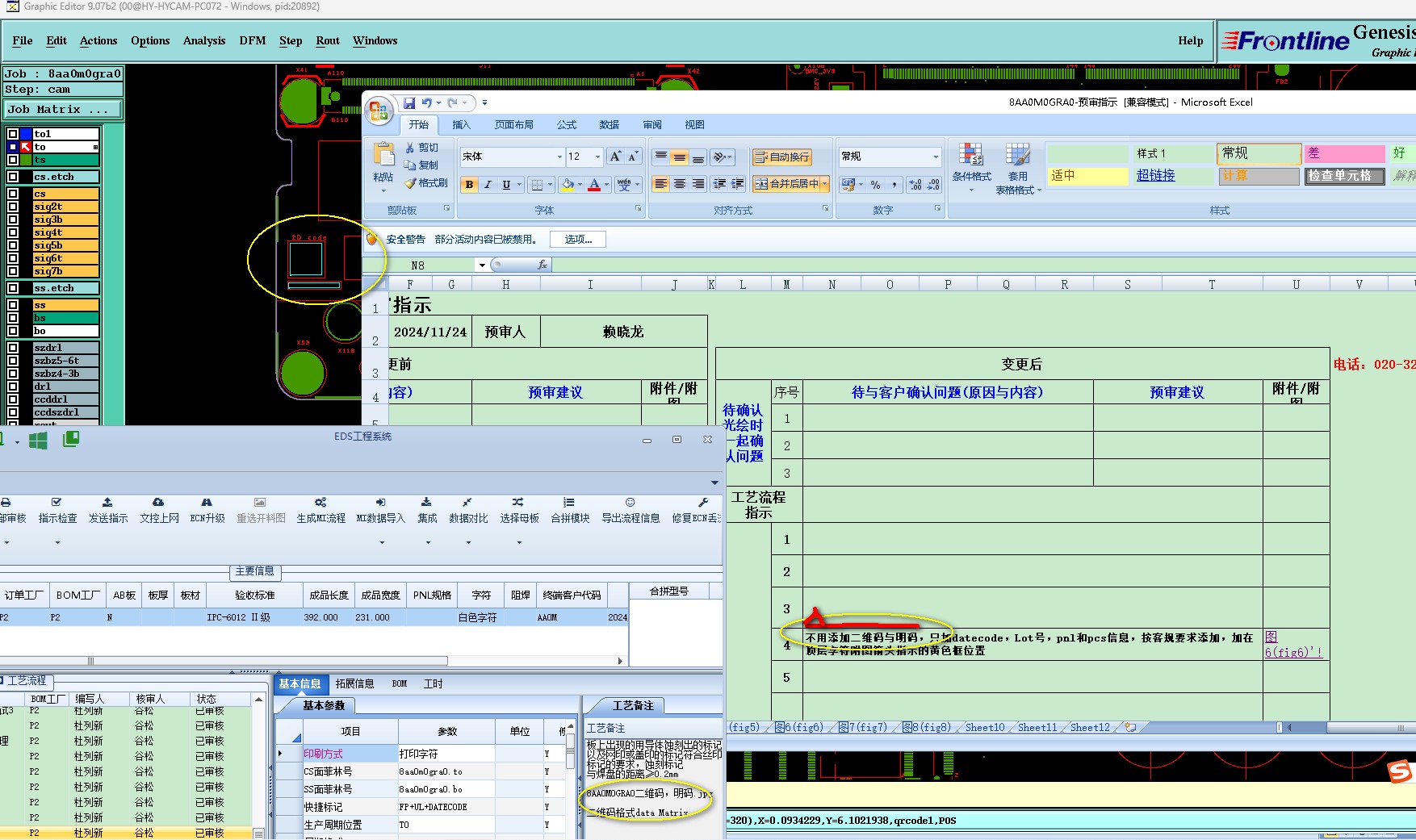The image size is (1416, 840).
Task: Open the DFM menu in Genesis
Action: [x=253, y=40]
